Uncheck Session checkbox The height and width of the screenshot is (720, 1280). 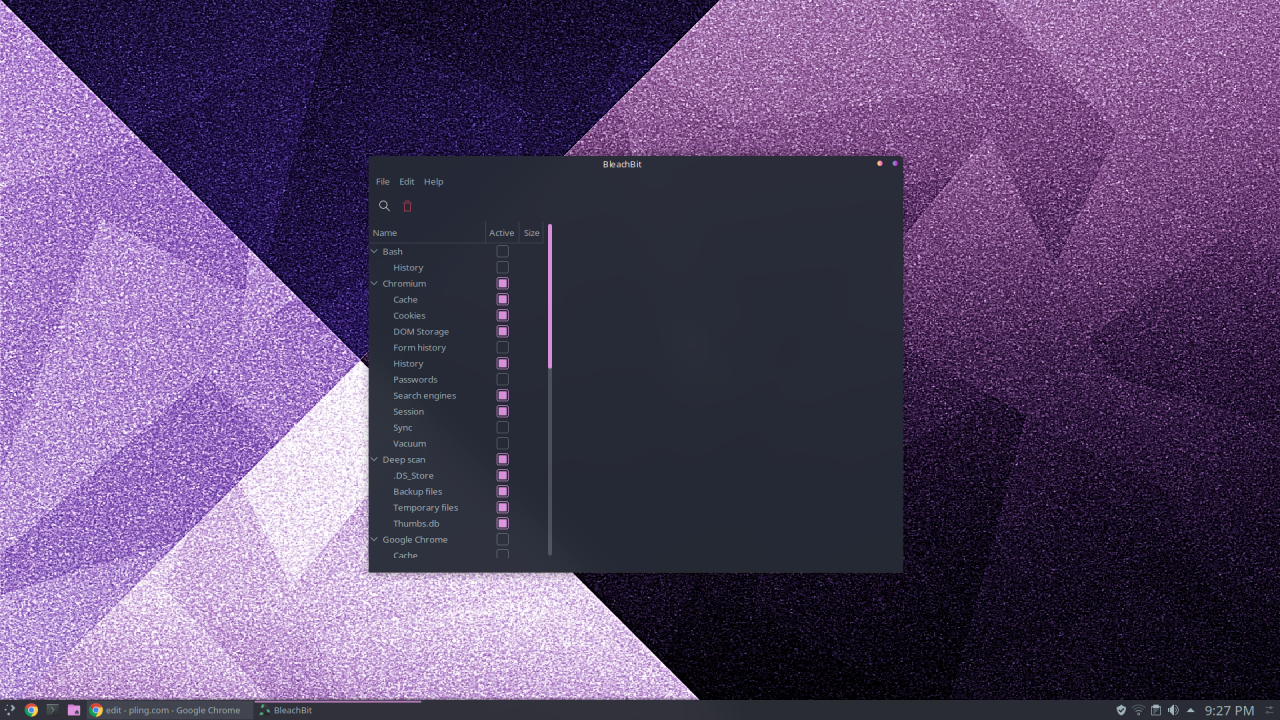click(502, 411)
